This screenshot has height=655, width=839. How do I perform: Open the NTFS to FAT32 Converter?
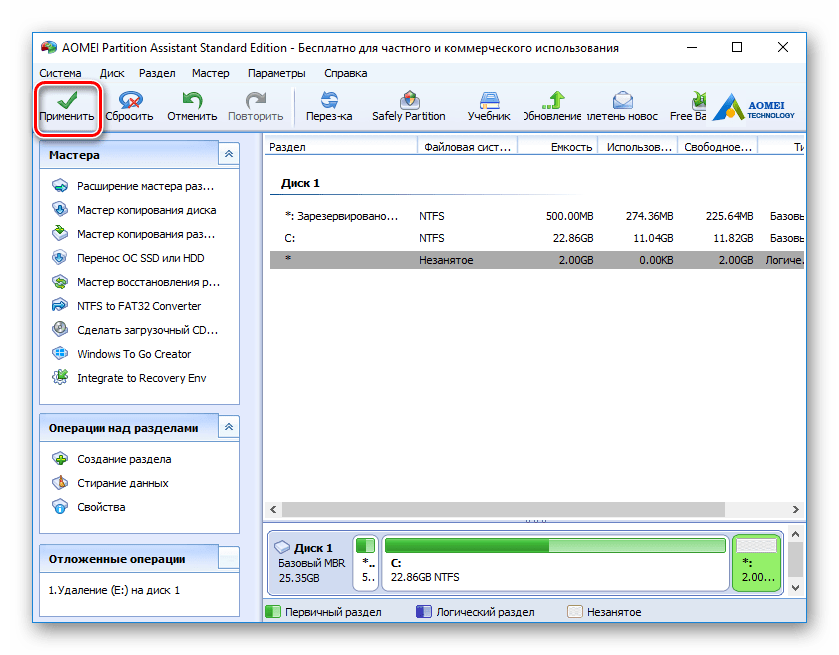[x=138, y=306]
